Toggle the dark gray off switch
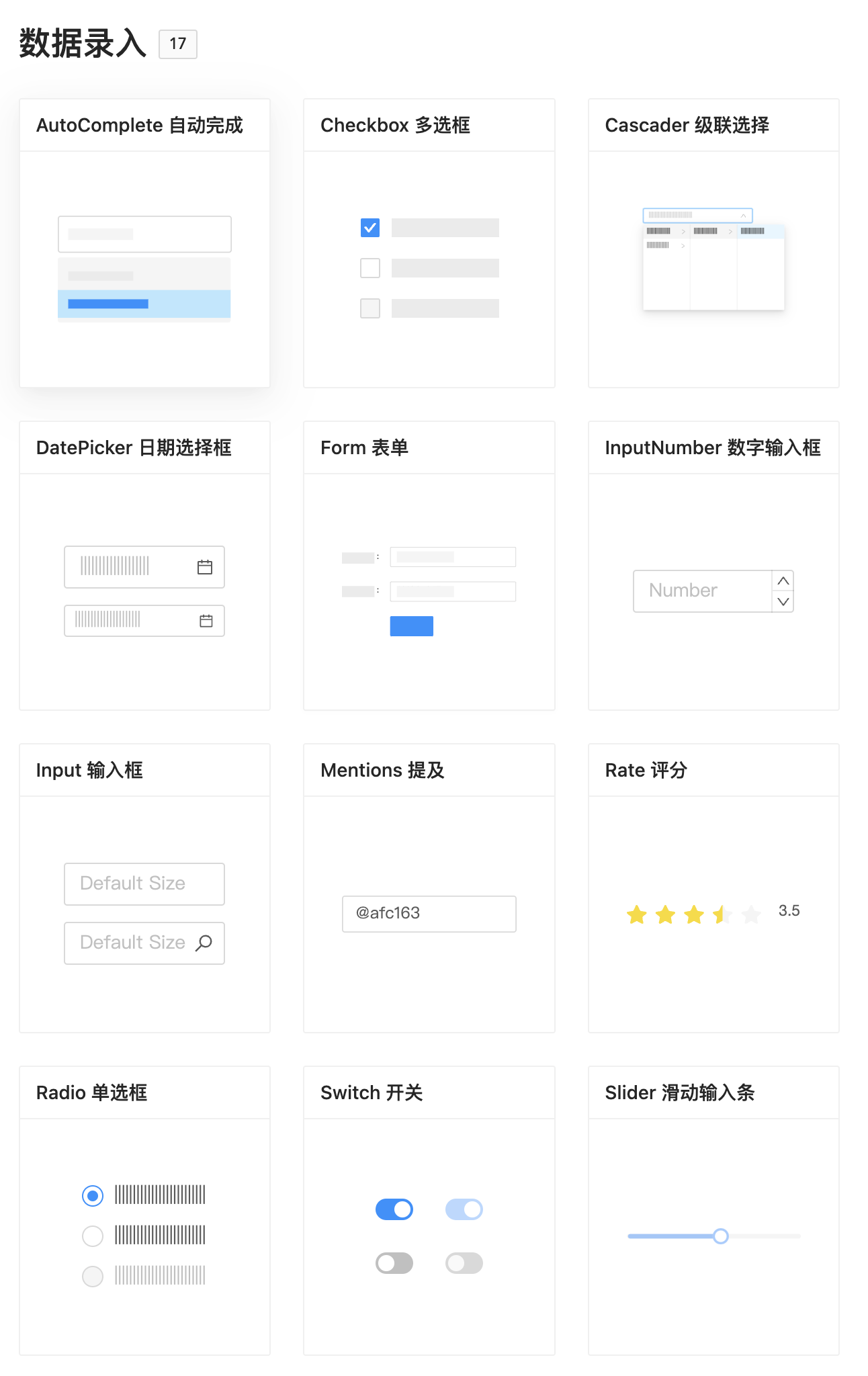 tap(394, 1263)
